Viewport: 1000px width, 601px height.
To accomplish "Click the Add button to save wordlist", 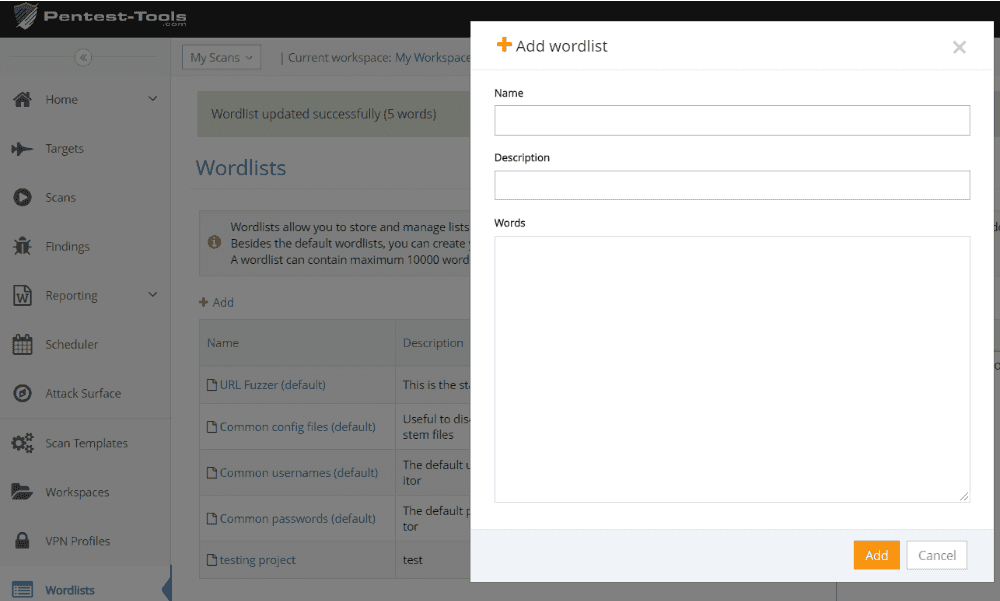I will coord(876,555).
